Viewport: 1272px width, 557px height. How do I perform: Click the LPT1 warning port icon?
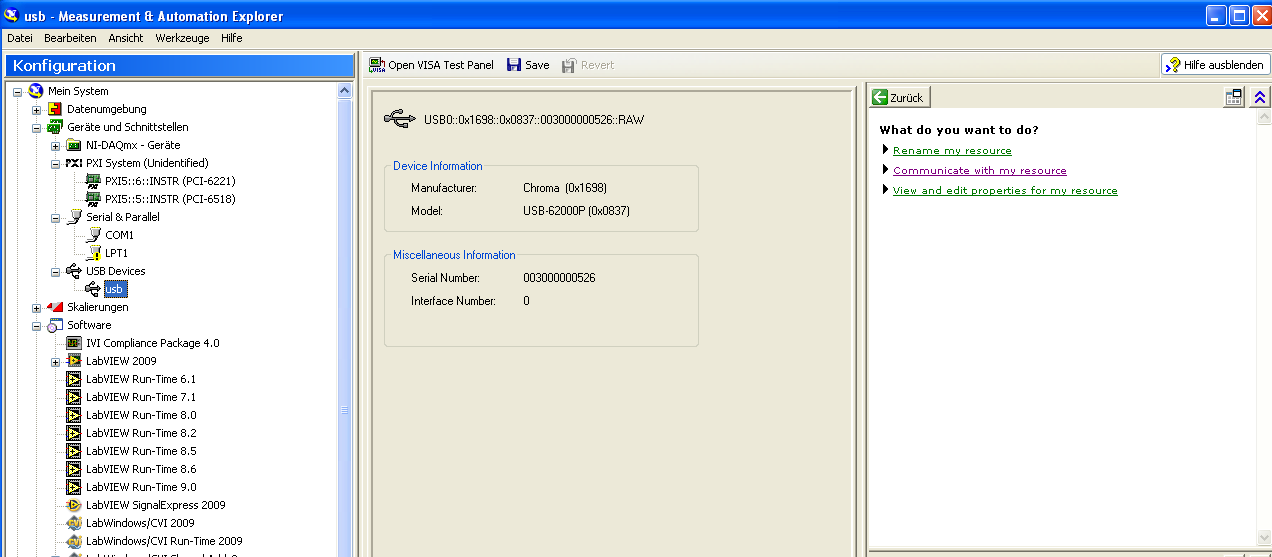tap(93, 253)
